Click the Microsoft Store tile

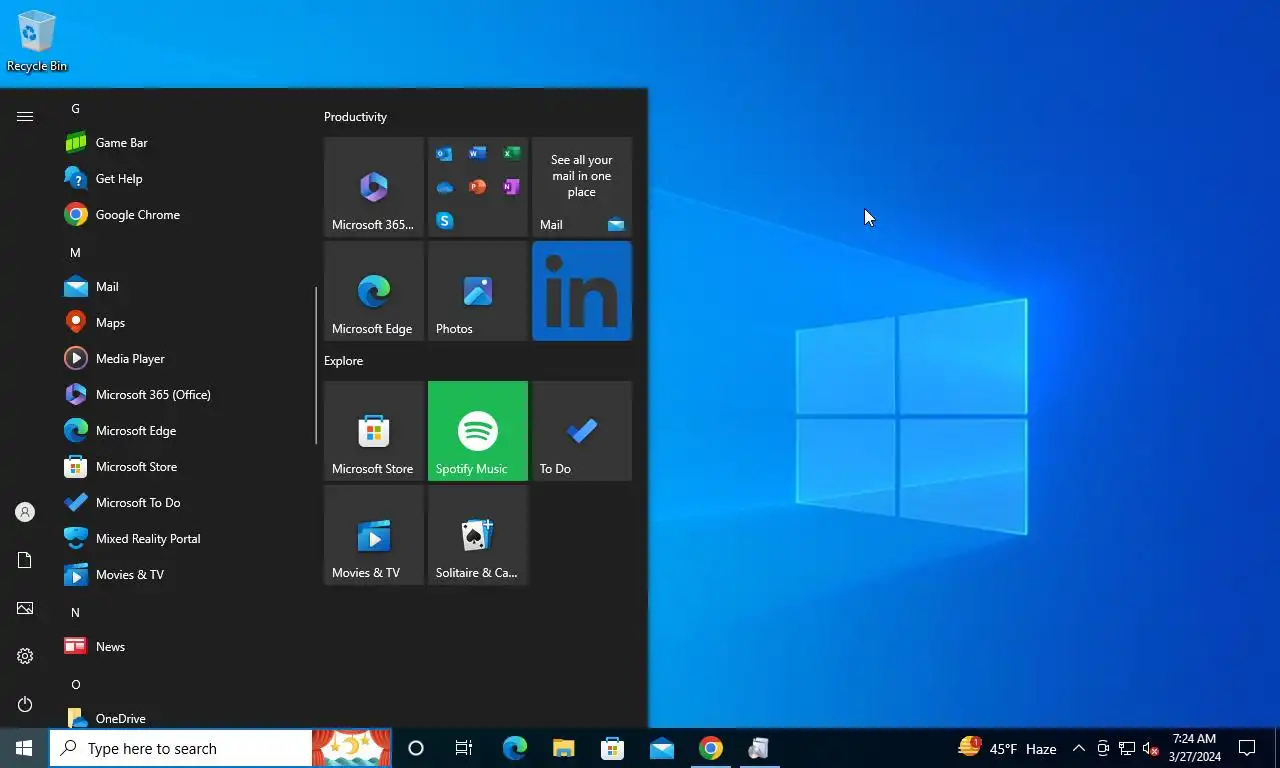374,431
